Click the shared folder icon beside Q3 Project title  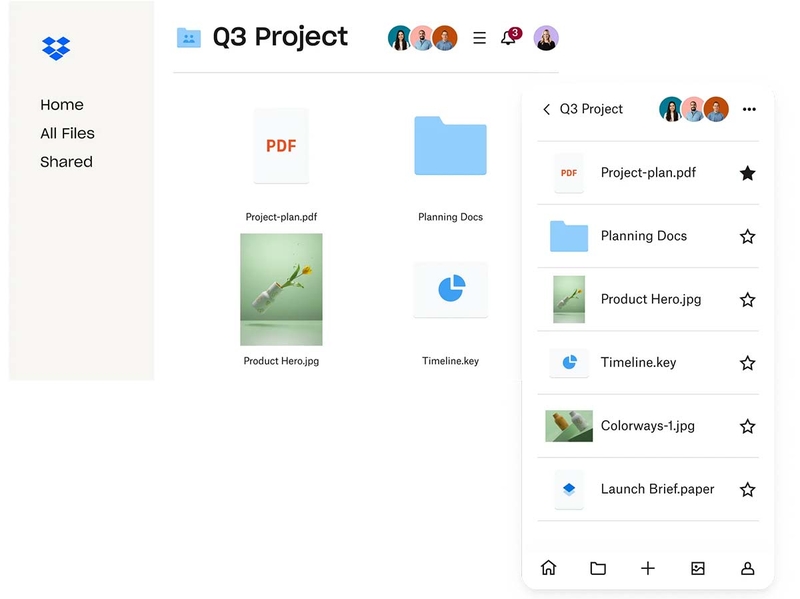tap(189, 38)
